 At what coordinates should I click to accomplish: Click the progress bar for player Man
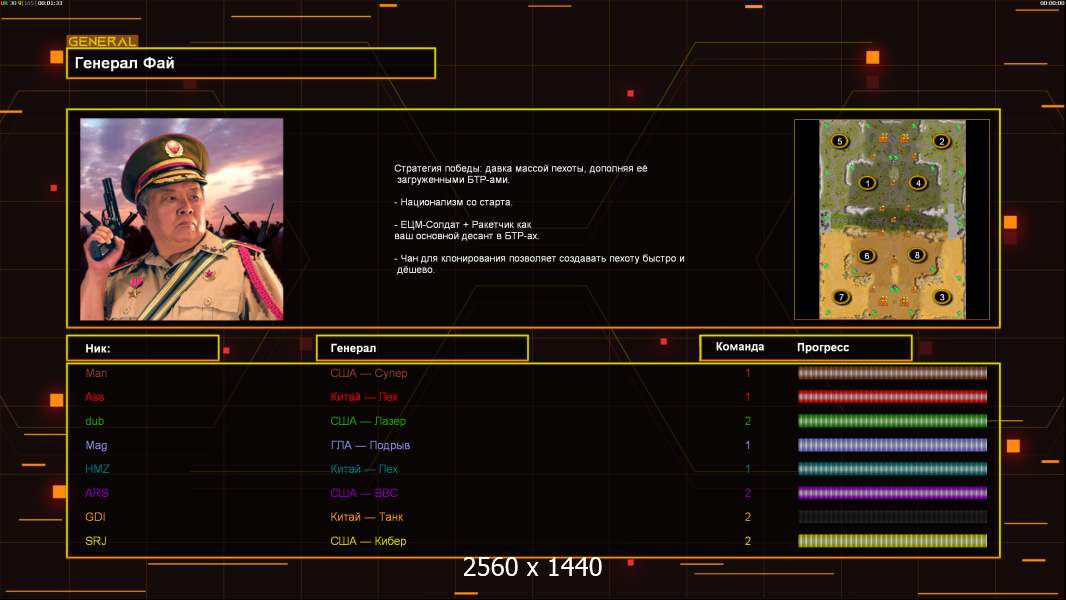coord(892,372)
